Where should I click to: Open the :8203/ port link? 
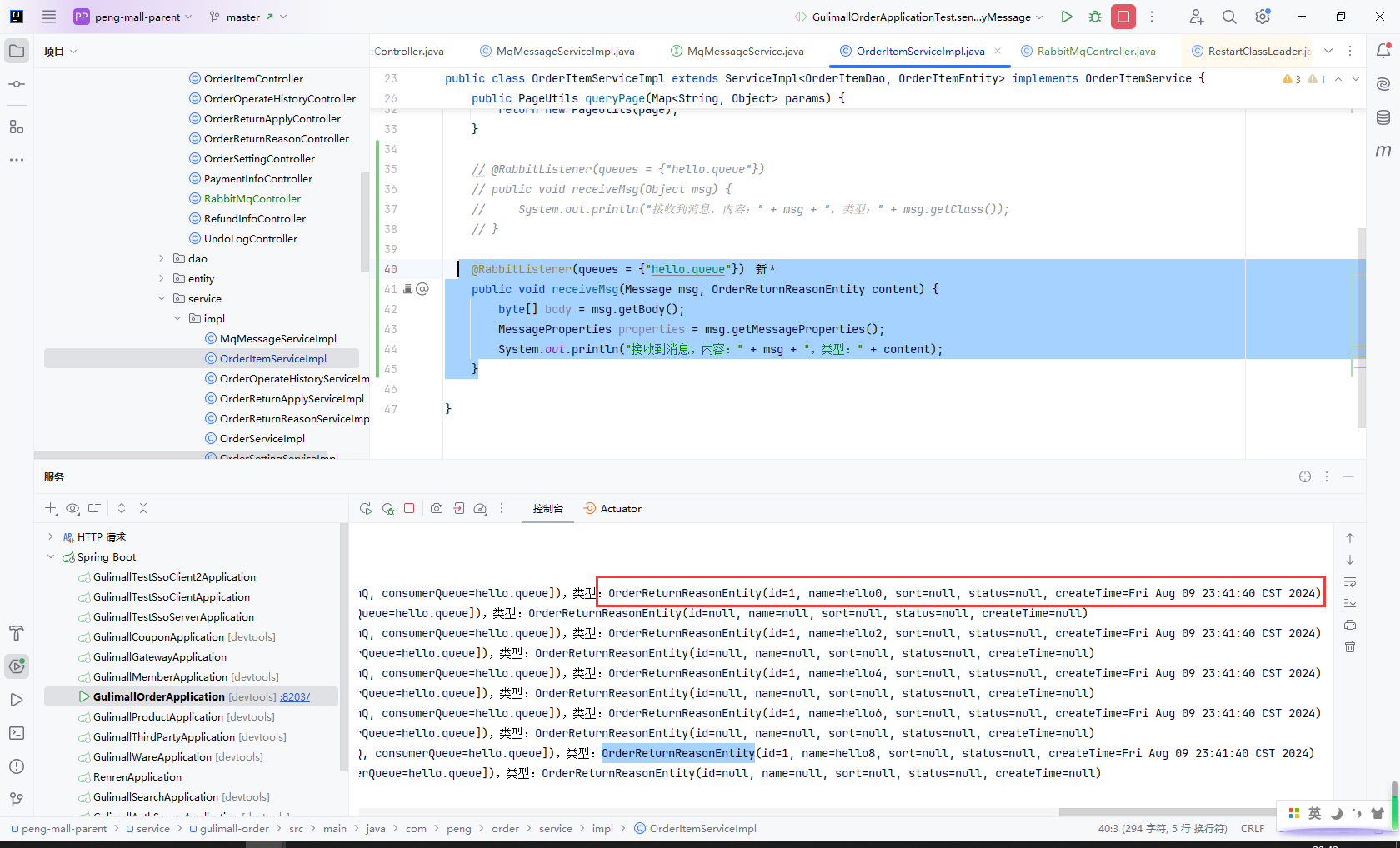[x=295, y=696]
